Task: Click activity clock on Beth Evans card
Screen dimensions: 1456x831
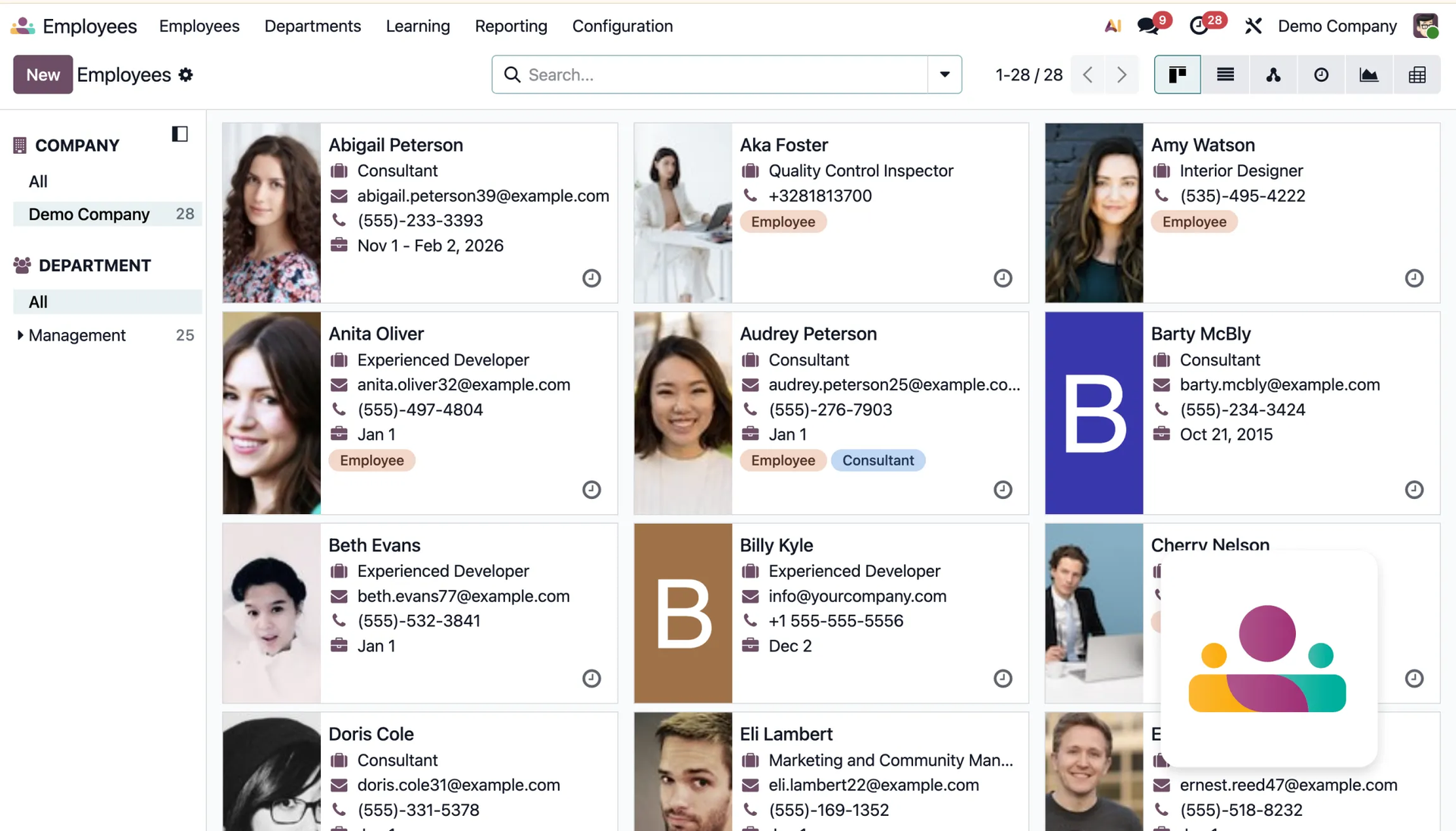Action: 591,679
